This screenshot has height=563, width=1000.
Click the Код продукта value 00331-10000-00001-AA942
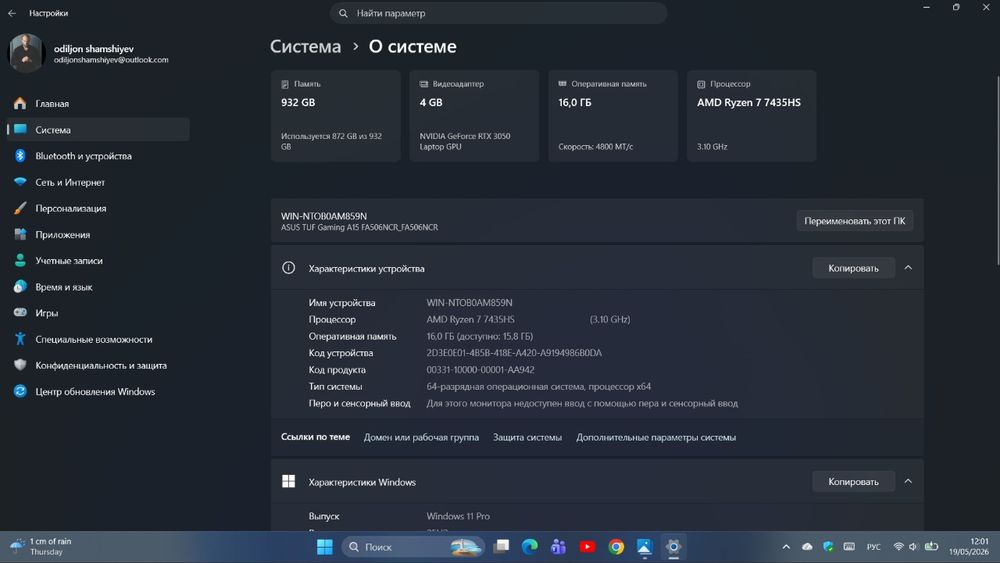(x=480, y=370)
